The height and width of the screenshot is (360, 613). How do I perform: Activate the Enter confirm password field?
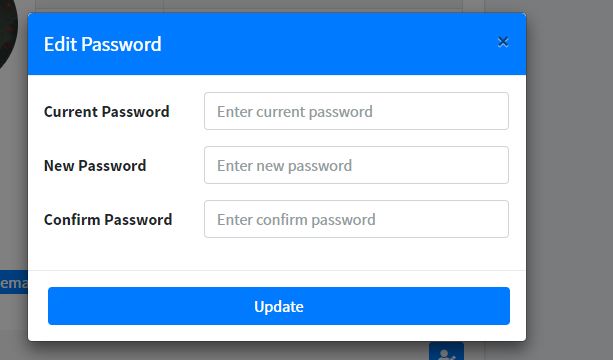356,219
